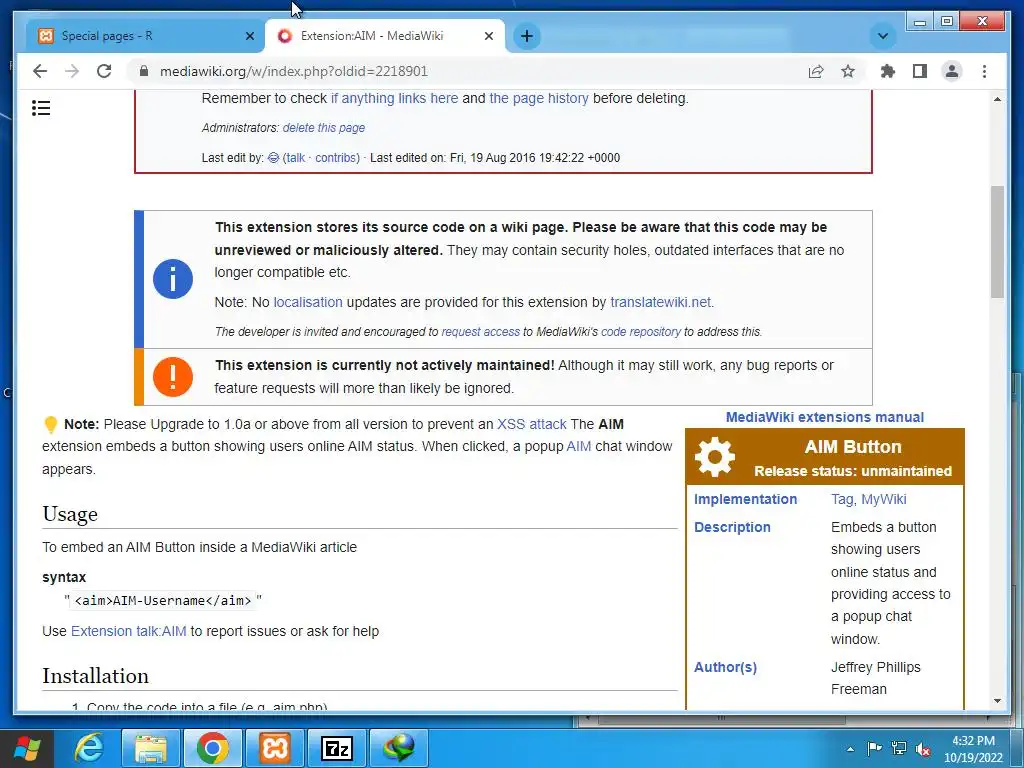Open the globe download manager taskbar icon
This screenshot has width=1024, height=768.
point(399,748)
